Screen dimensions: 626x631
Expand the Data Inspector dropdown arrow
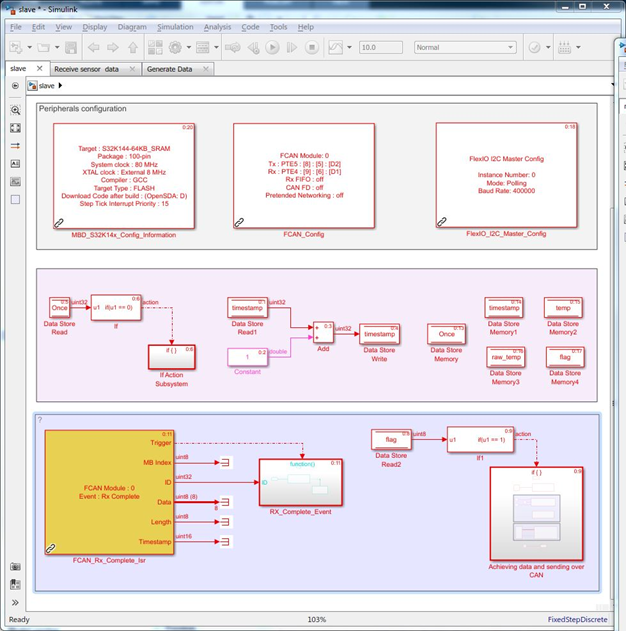point(349,47)
